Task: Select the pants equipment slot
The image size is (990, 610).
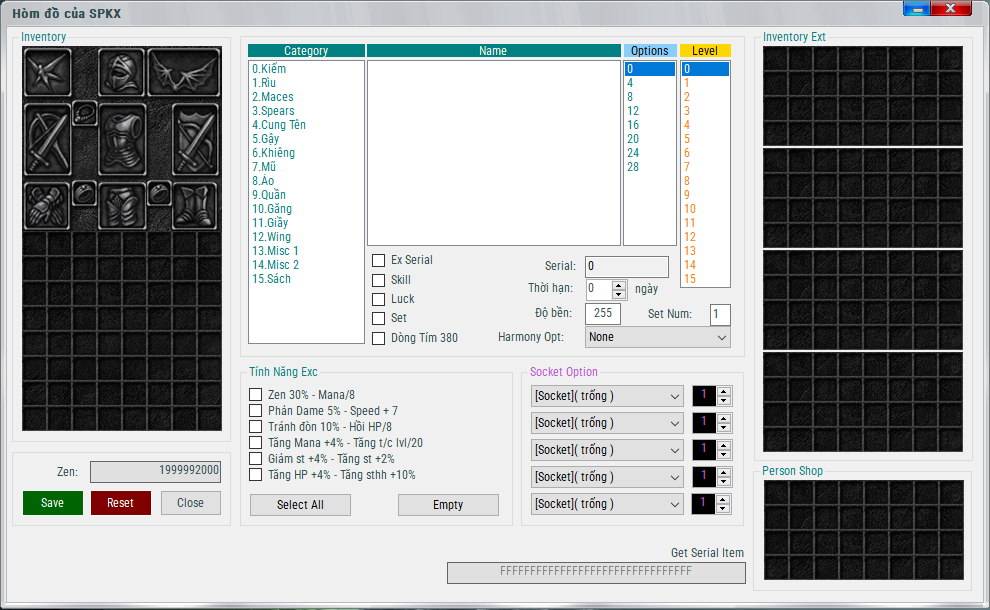Action: (122, 205)
